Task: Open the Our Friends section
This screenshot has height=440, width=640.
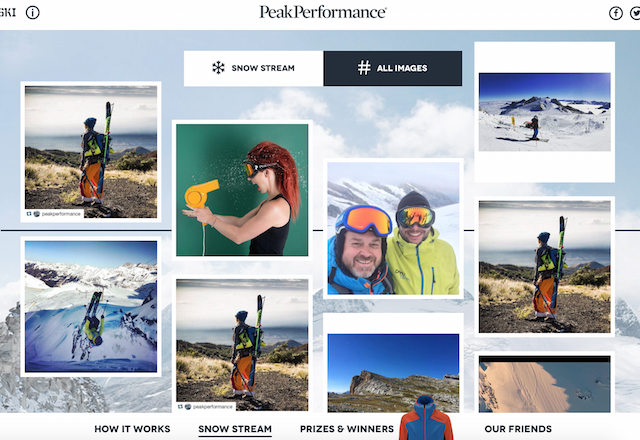Action: pyautogui.click(x=518, y=429)
